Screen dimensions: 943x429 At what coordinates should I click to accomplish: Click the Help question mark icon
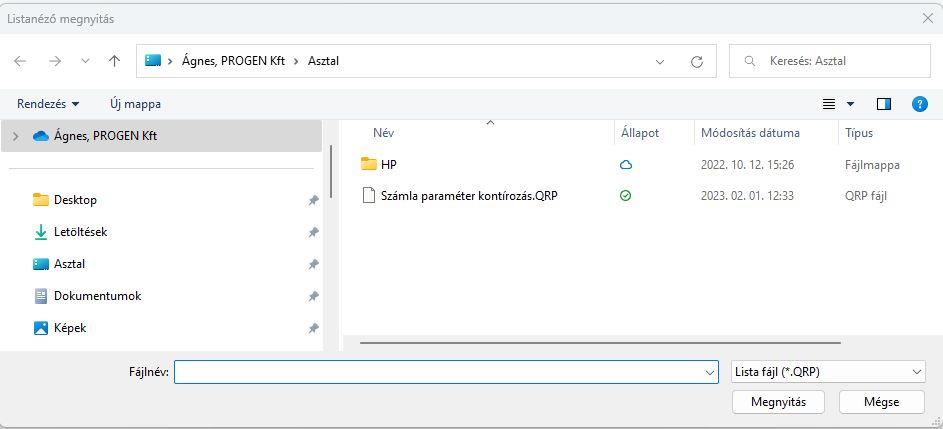[920, 104]
